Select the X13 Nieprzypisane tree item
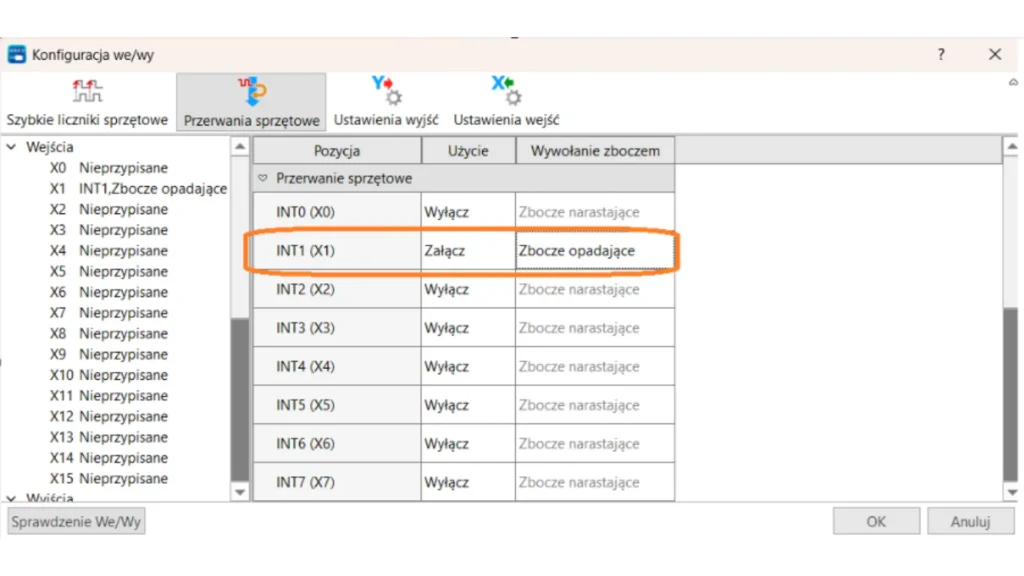The width and height of the screenshot is (1024, 576). 108,438
